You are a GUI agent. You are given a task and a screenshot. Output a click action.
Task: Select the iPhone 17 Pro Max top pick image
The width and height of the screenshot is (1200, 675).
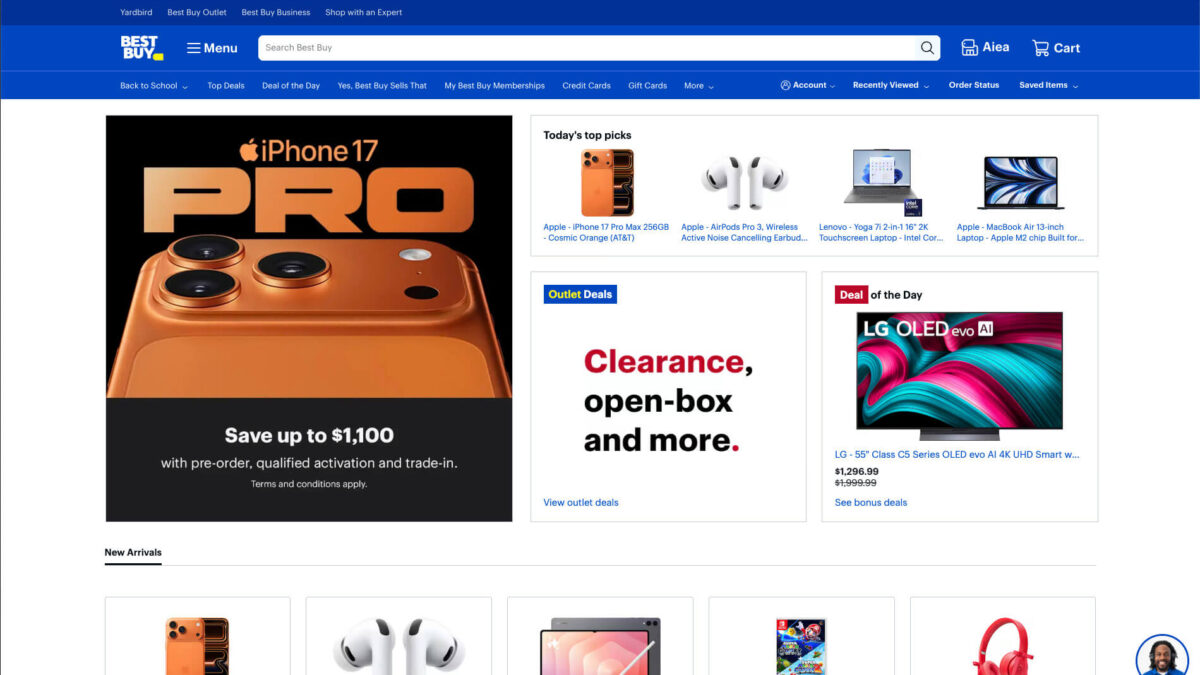click(607, 183)
